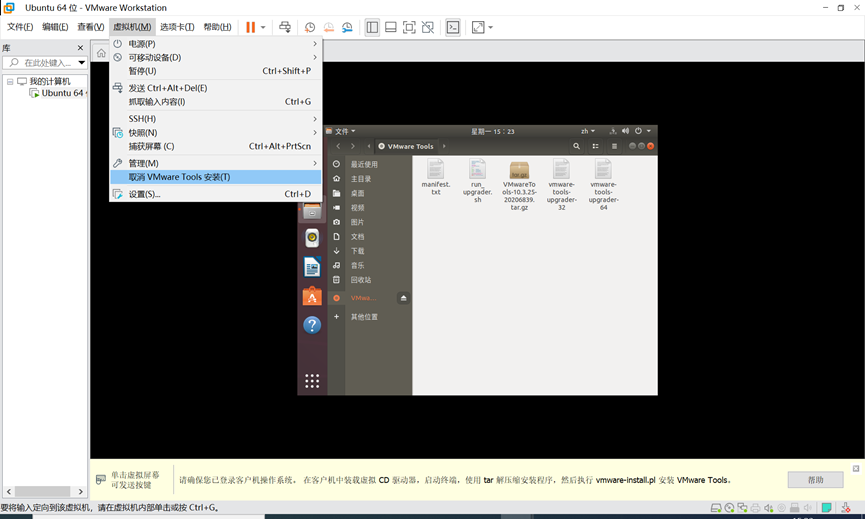Select 捕获屏幕 (C) menu entry

coord(216,146)
